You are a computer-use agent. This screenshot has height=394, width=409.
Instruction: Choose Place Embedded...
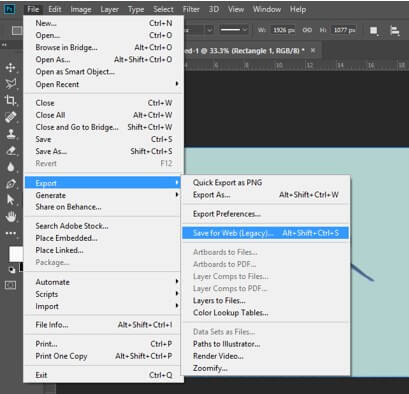tap(104, 238)
